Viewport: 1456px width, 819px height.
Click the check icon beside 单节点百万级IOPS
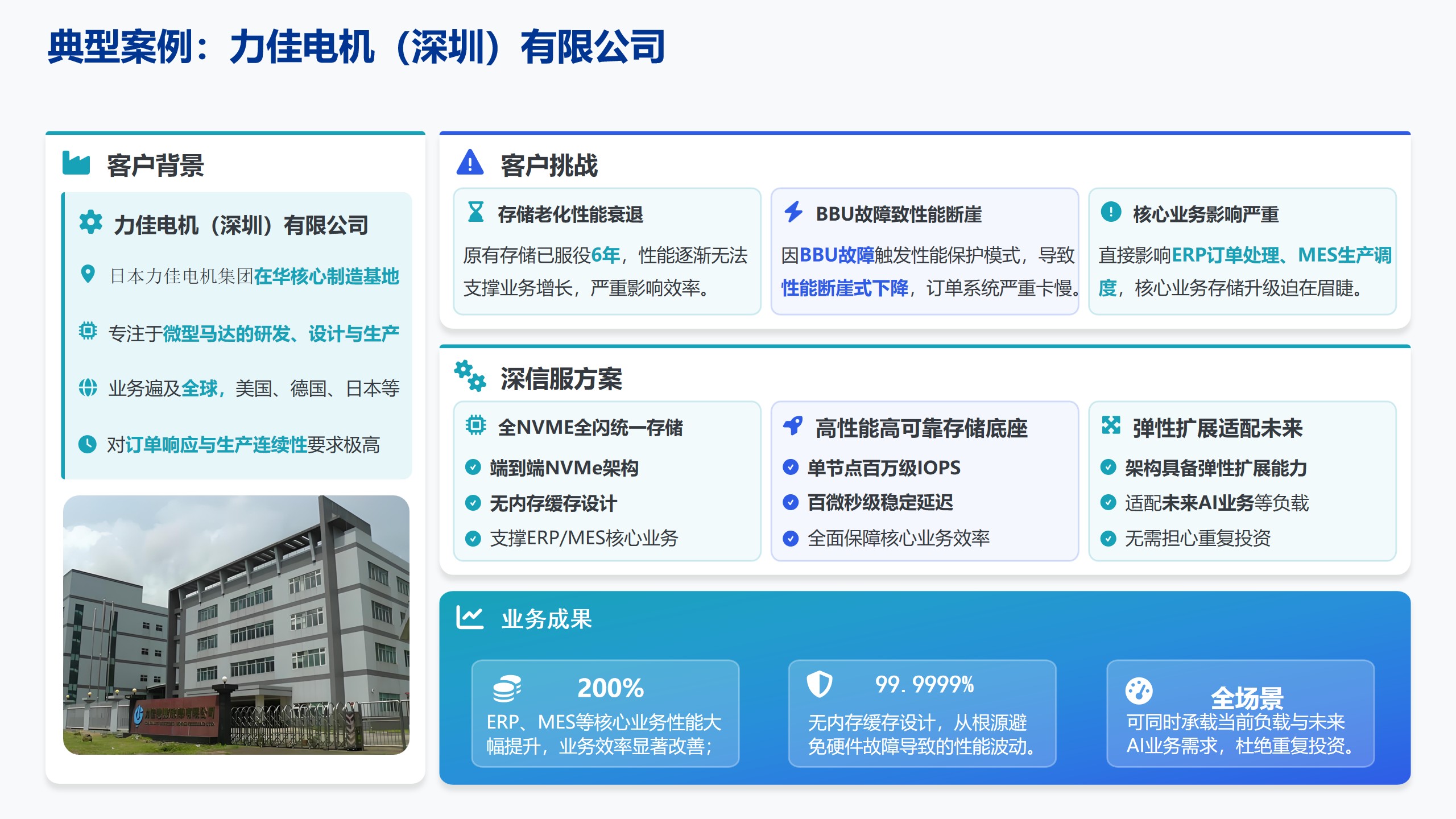point(791,468)
